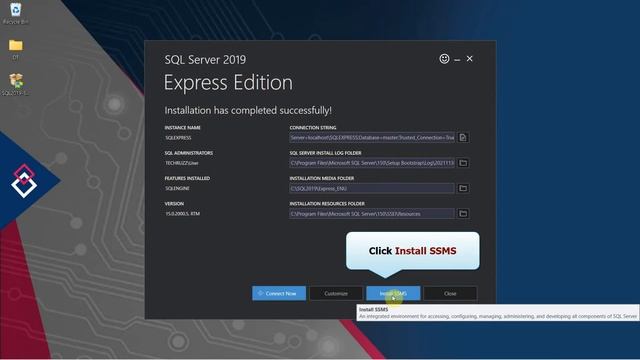Open the installation media folder icon
640x360 pixels.
coord(463,188)
